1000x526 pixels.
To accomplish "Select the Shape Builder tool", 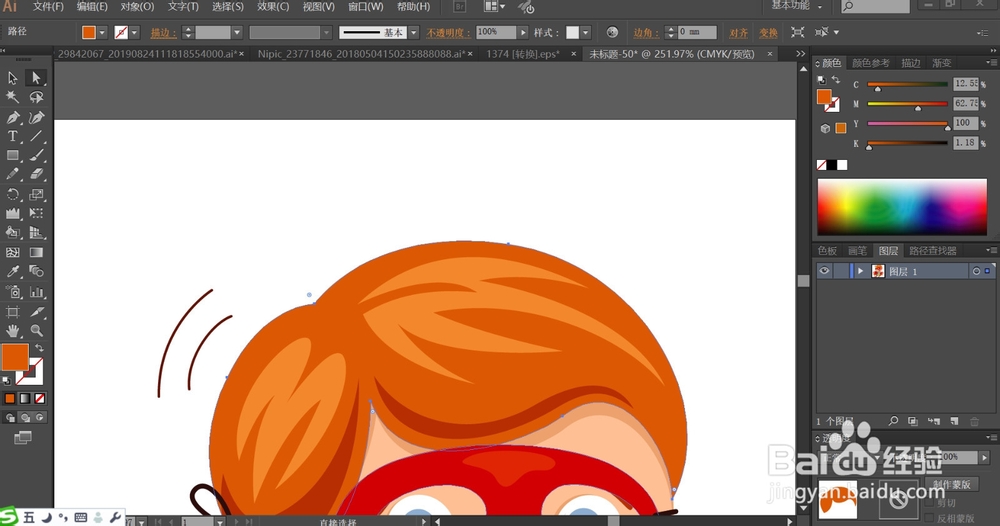I will click(12, 233).
